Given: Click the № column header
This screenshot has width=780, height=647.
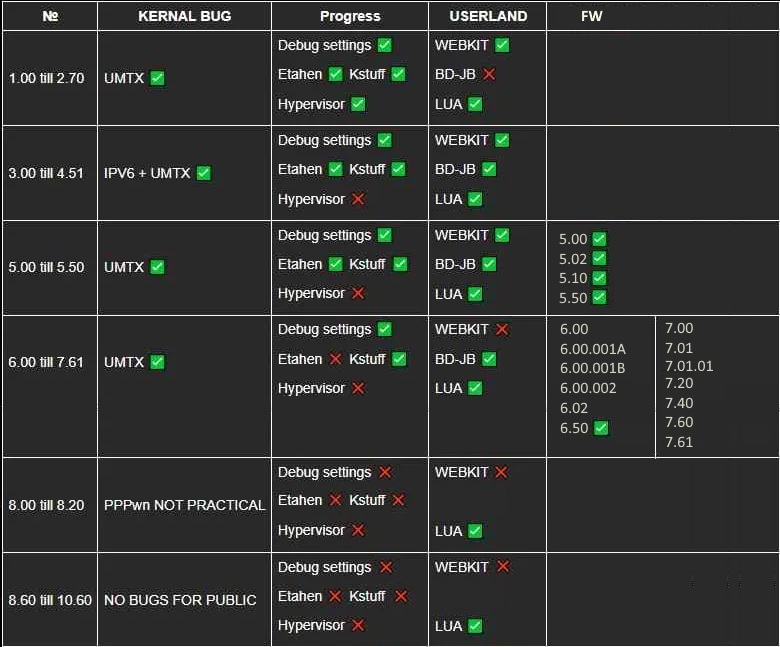Looking at the screenshot, I should pyautogui.click(x=50, y=16).
